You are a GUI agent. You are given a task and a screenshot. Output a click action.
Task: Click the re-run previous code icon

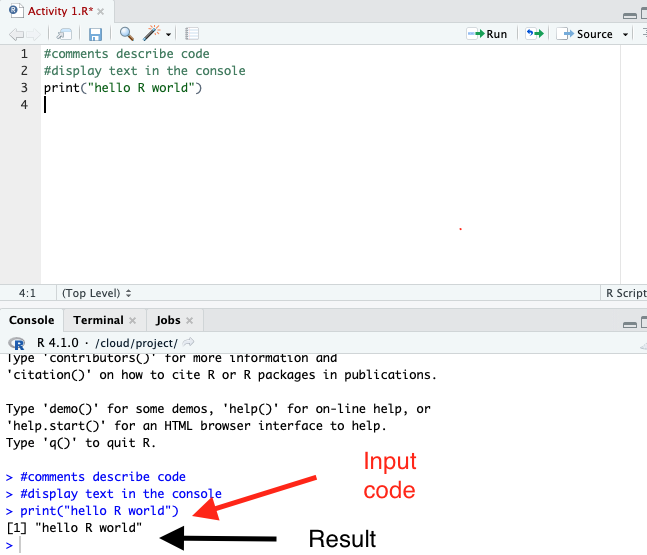point(535,34)
